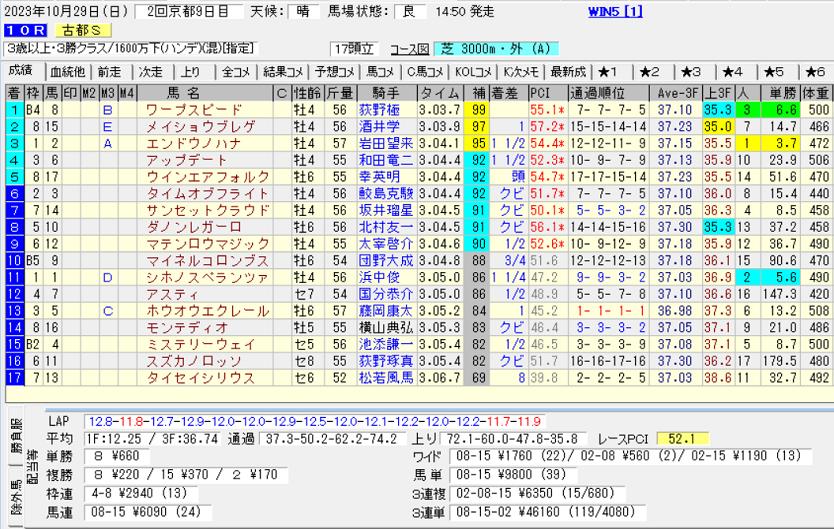Image resolution: width=834 pixels, height=529 pixels.
Task: Open the 最新成 tab
Action: click(x=568, y=72)
